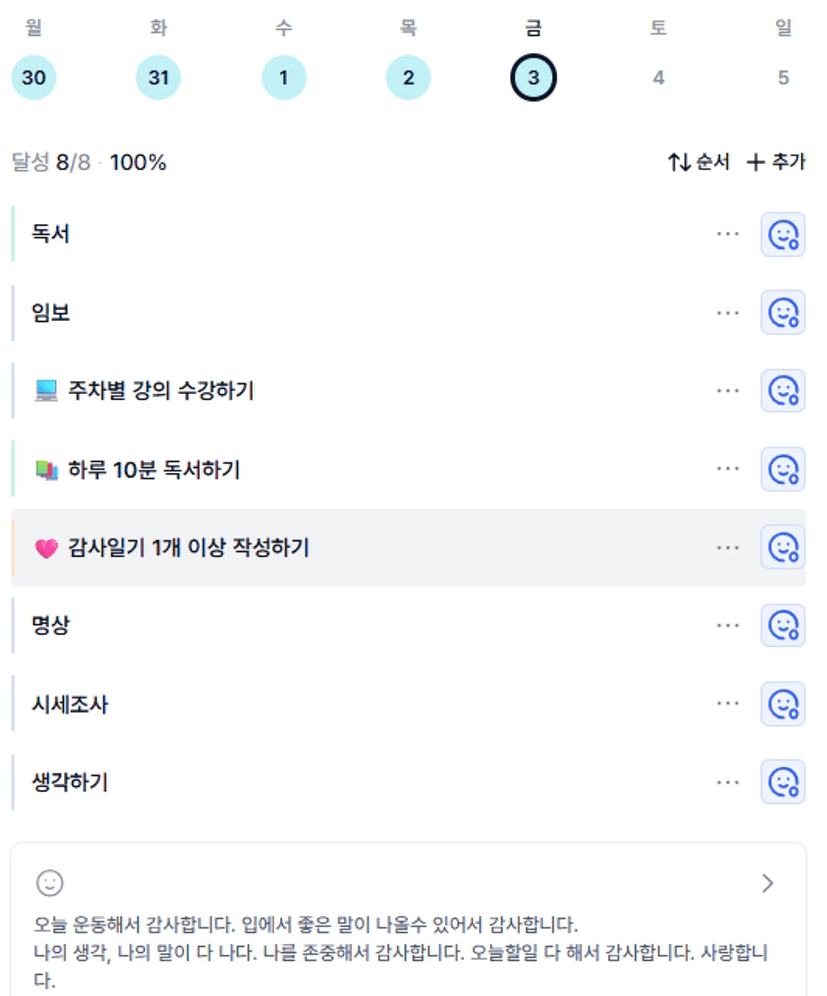Select Saturday the 4th in week calendar
827x996 pixels.
click(x=658, y=78)
